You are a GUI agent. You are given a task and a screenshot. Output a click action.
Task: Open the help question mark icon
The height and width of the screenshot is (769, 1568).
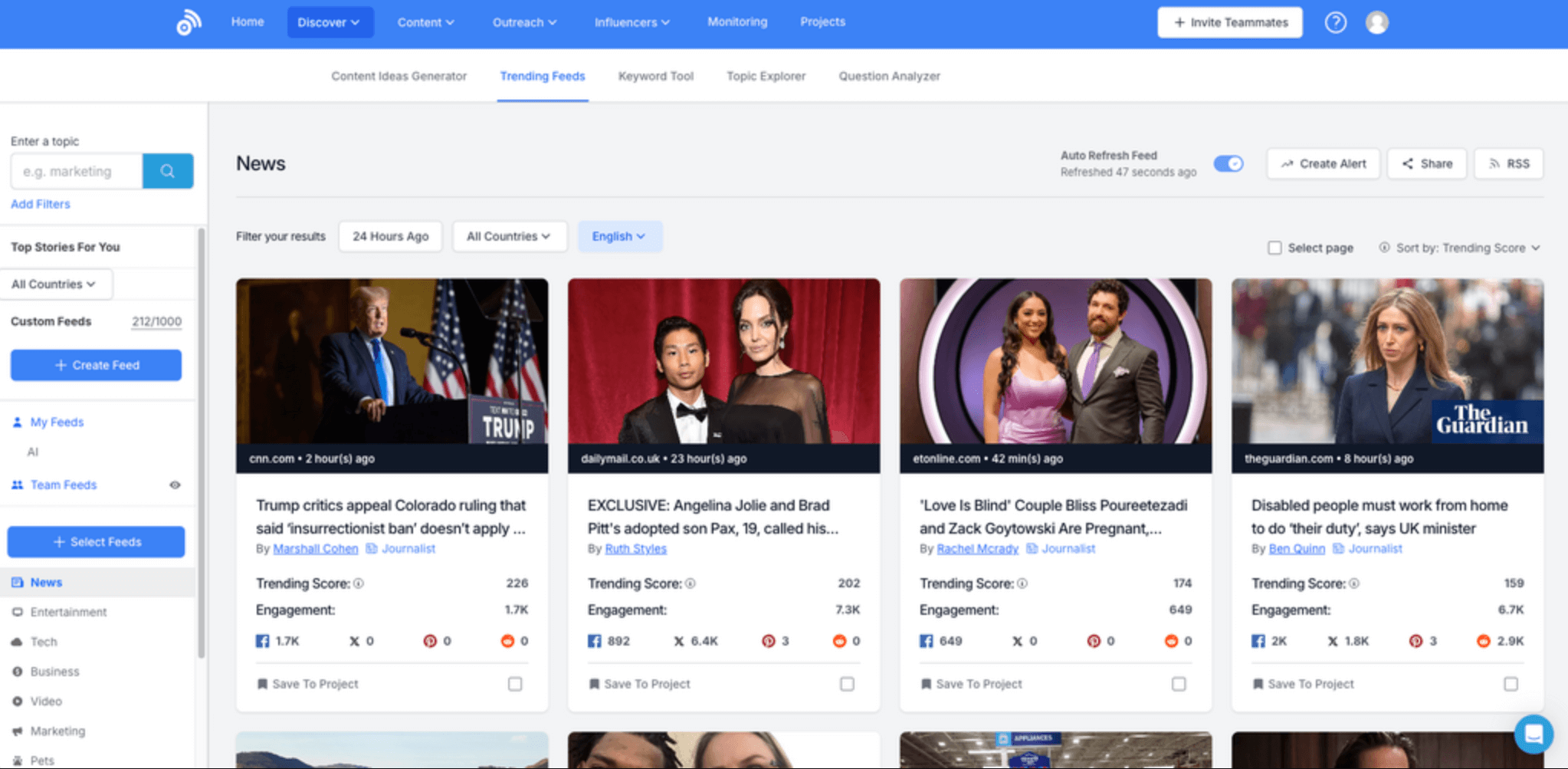1336,22
